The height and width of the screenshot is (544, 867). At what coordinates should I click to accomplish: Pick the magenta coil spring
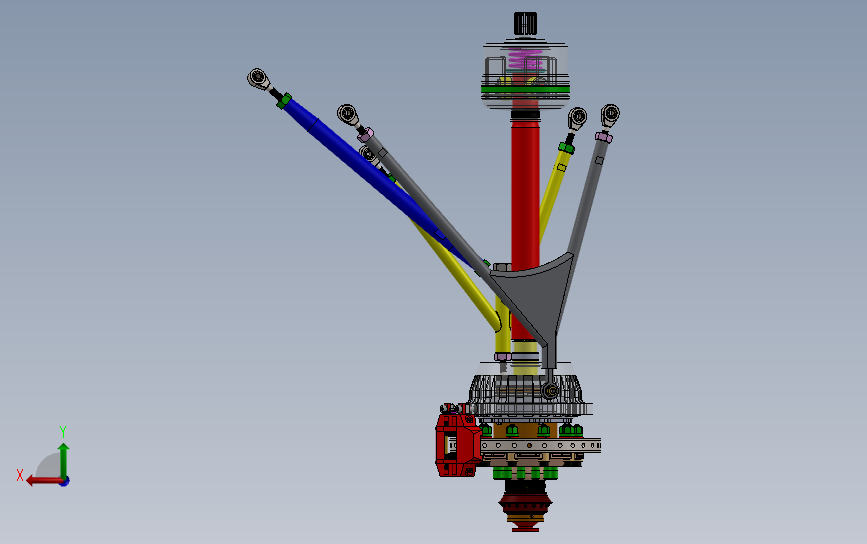tap(525, 59)
